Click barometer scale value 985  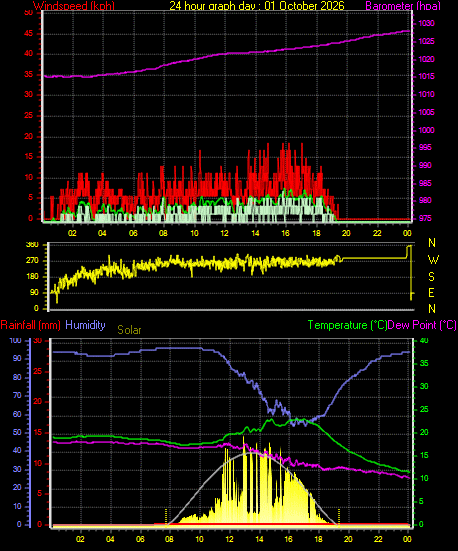click(425, 183)
